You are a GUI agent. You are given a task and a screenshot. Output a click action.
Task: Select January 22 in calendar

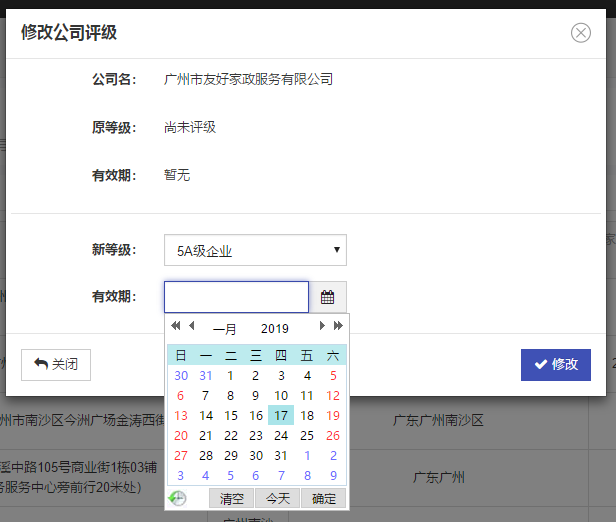point(231,435)
